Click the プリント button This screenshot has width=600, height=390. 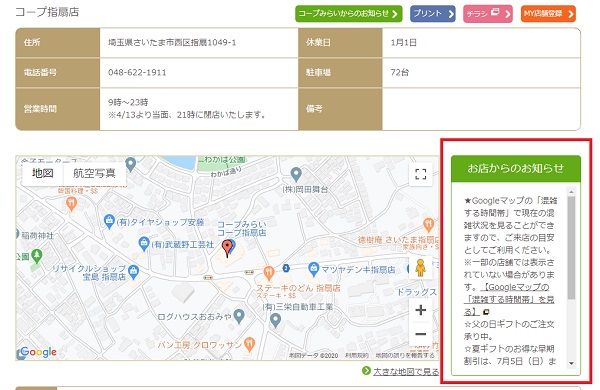coord(433,14)
